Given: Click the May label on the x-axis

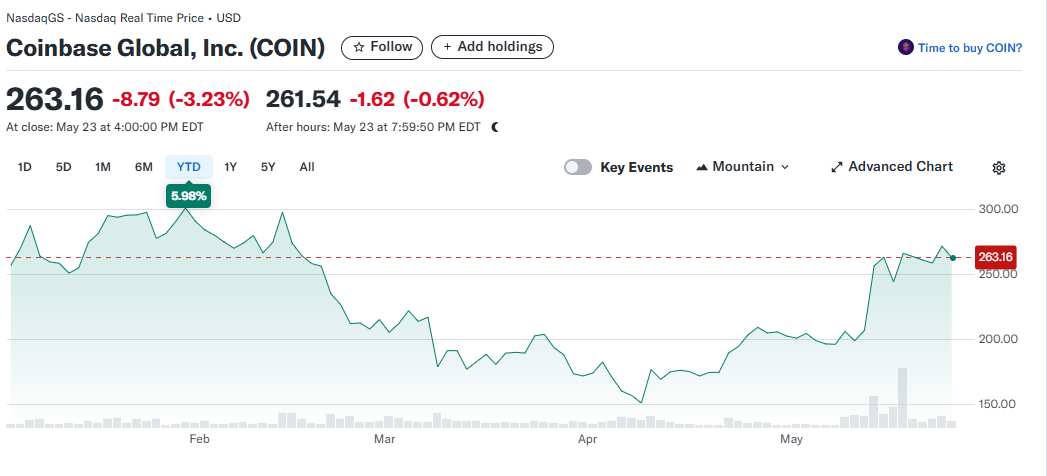Looking at the screenshot, I should click(791, 439).
